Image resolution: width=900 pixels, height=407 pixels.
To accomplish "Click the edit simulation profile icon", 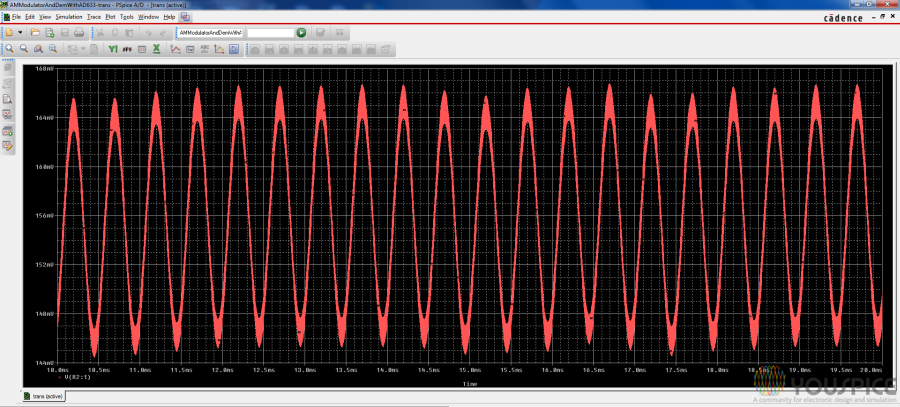I will tap(321, 33).
